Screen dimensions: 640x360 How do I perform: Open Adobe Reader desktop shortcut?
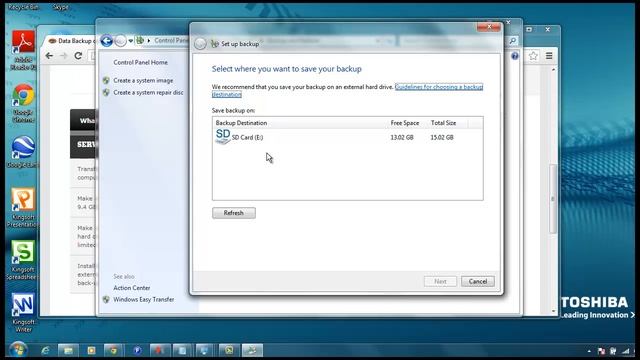coord(23,50)
